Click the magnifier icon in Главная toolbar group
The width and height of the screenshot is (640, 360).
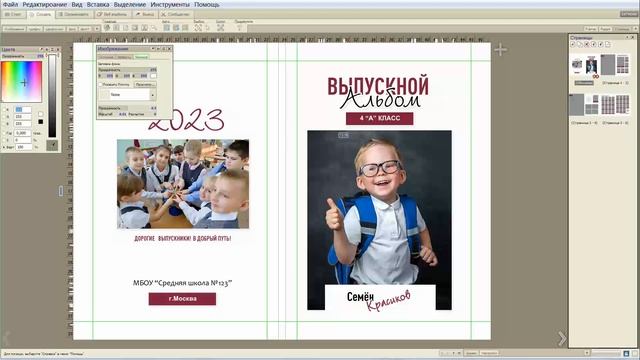tap(154, 28)
